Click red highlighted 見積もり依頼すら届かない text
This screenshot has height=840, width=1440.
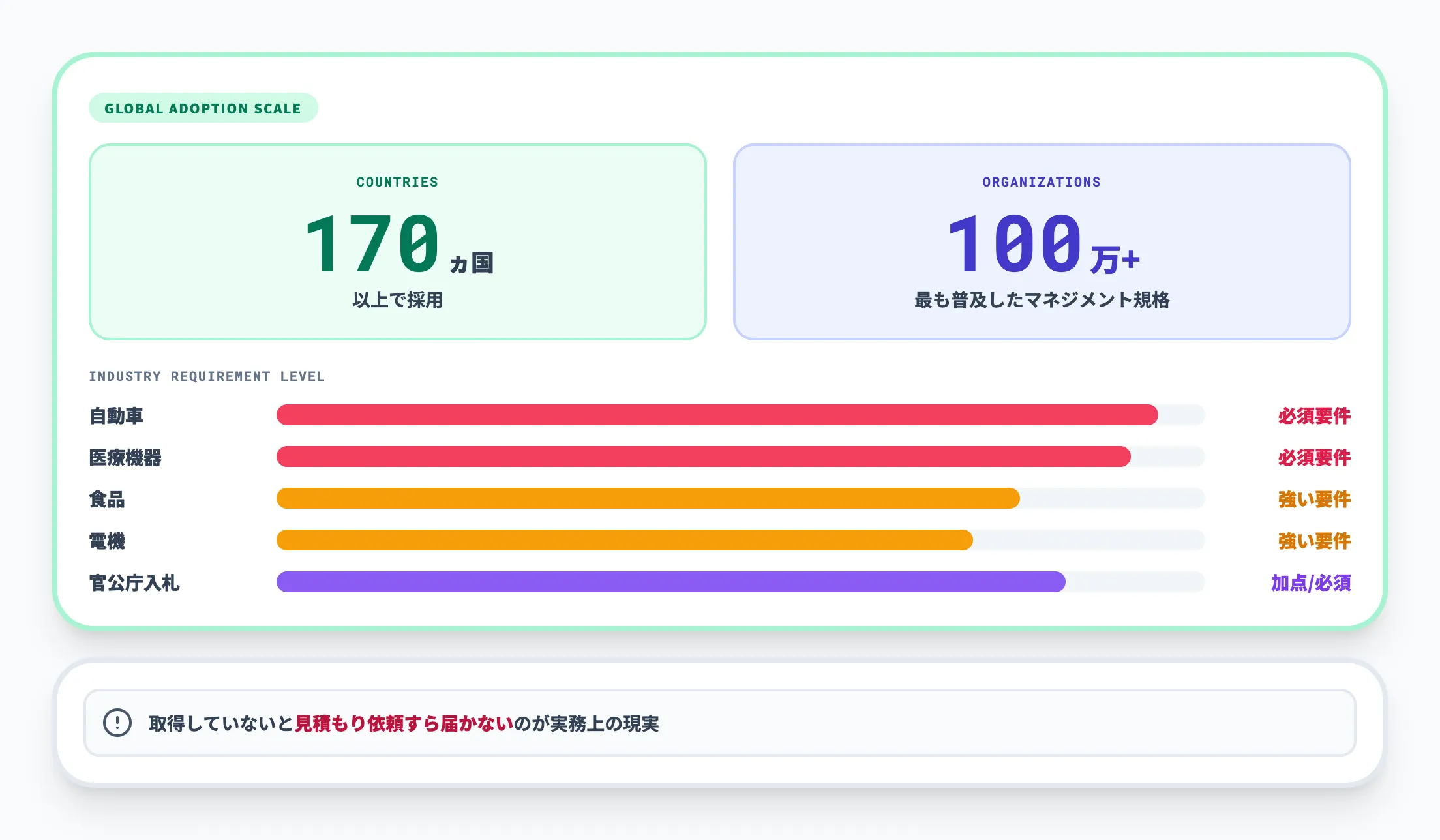tap(404, 723)
